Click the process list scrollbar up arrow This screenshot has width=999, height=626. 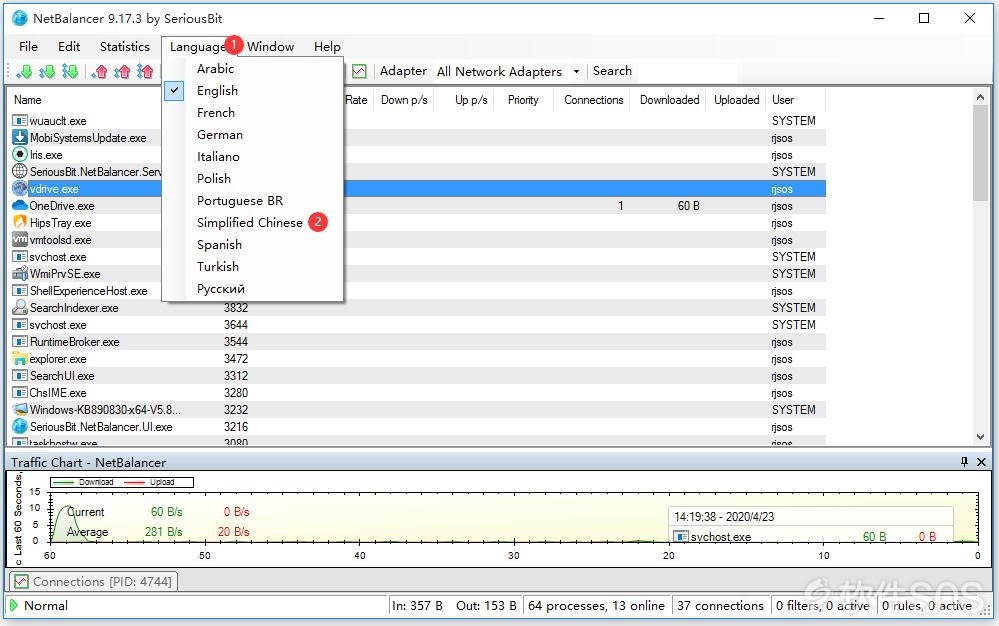point(981,97)
